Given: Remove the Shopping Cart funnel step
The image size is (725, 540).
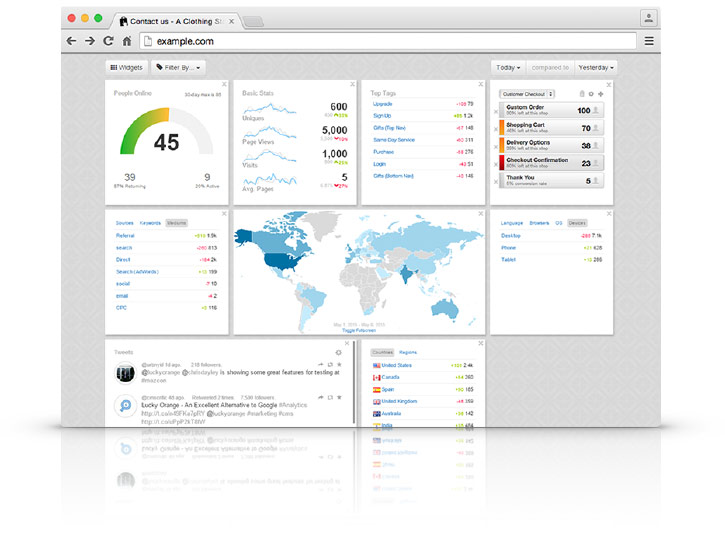Looking at the screenshot, I should point(496,129).
